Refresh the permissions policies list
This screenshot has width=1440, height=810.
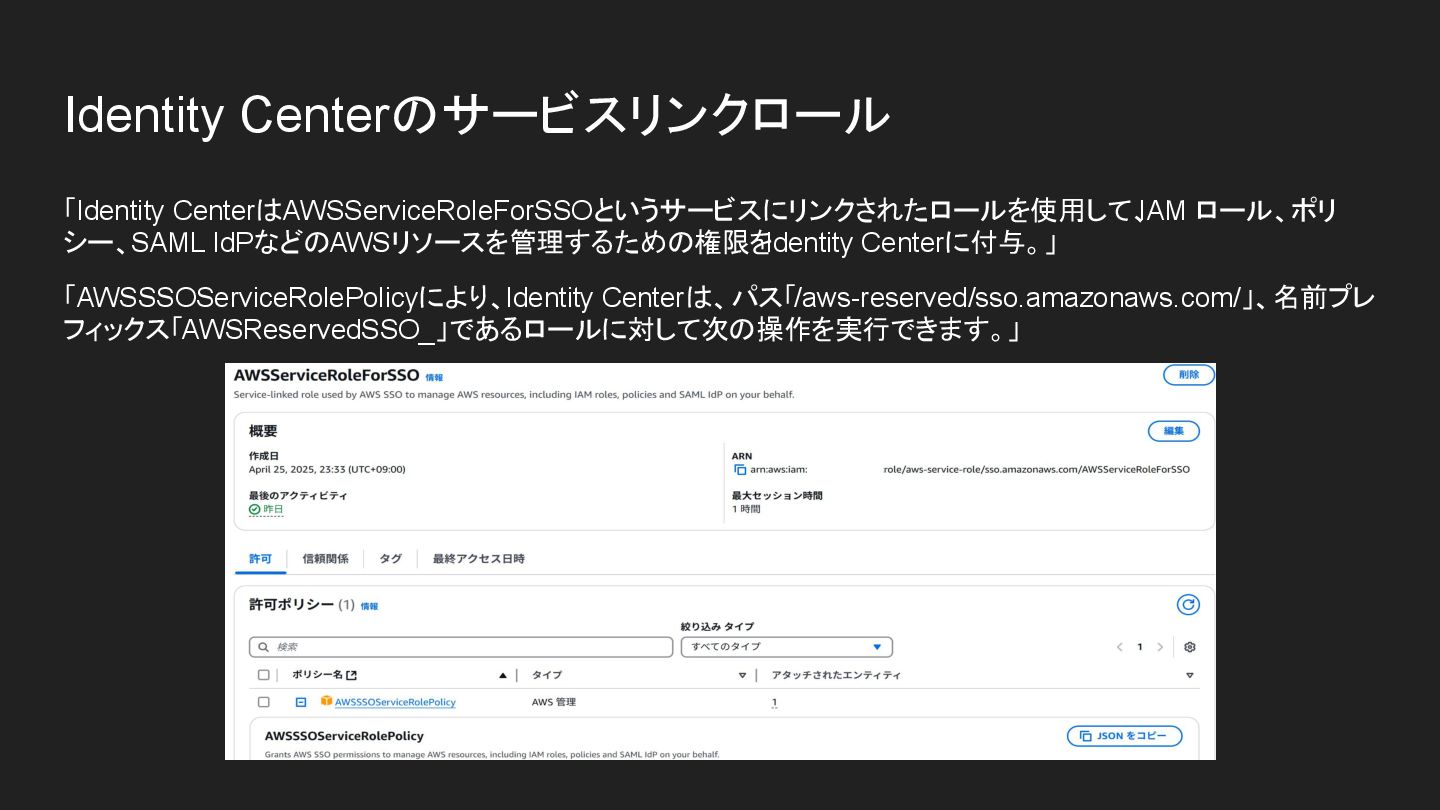tap(1187, 604)
